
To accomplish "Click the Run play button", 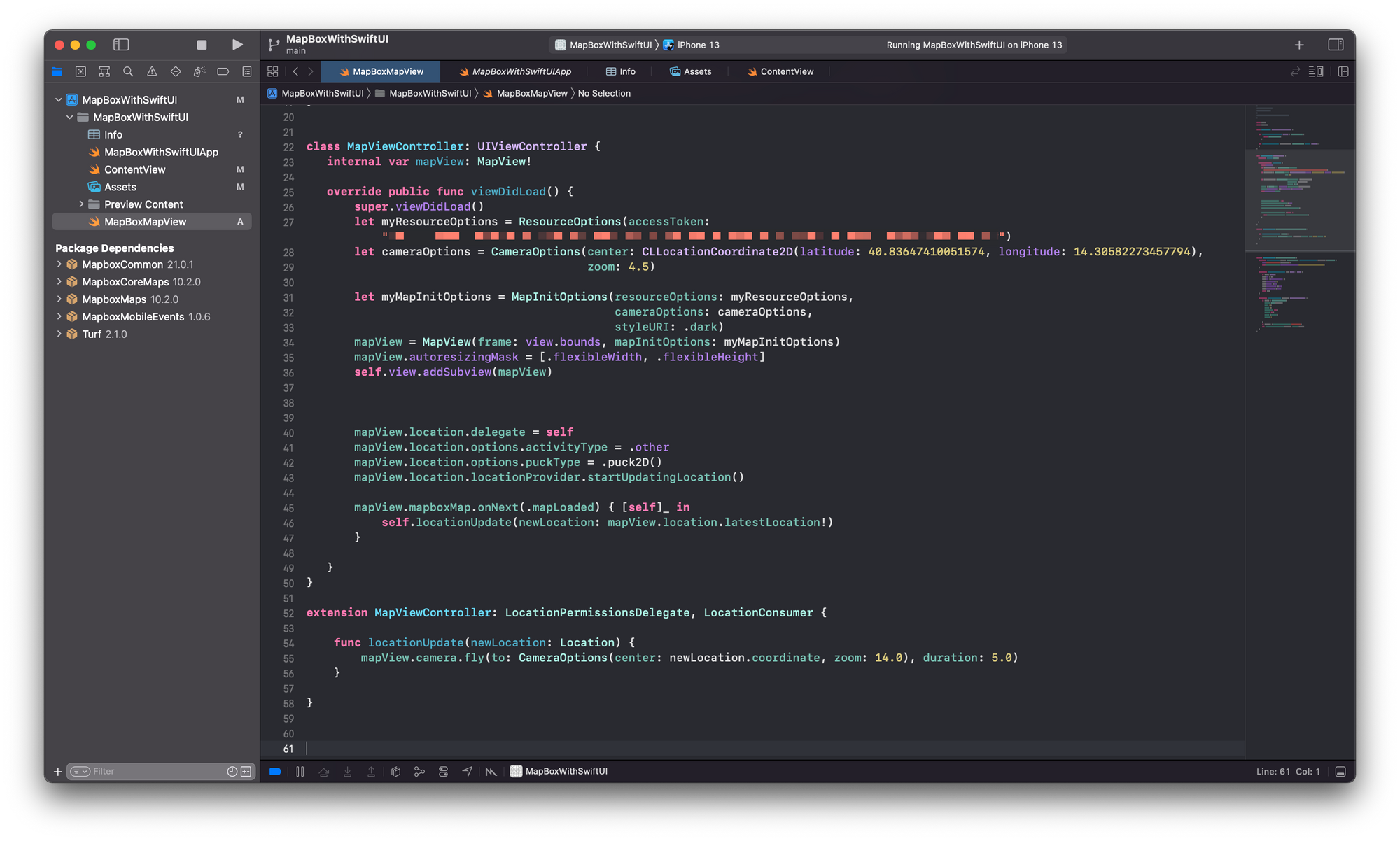I will 237,45.
